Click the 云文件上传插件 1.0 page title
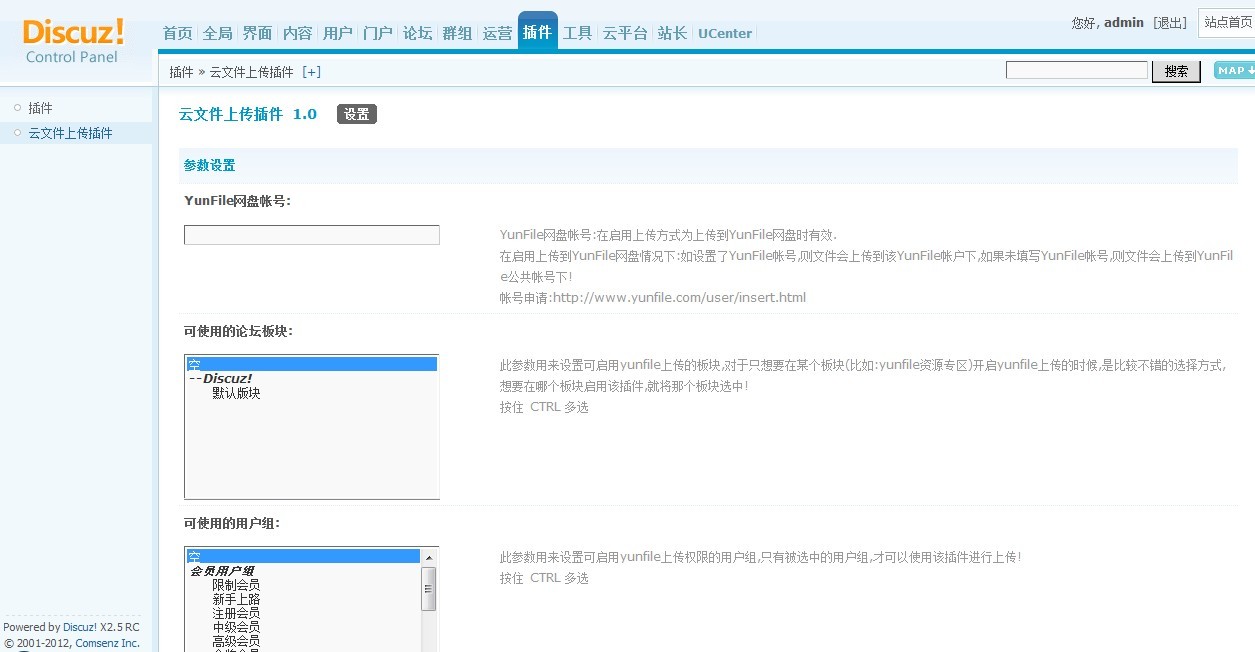 click(x=248, y=114)
